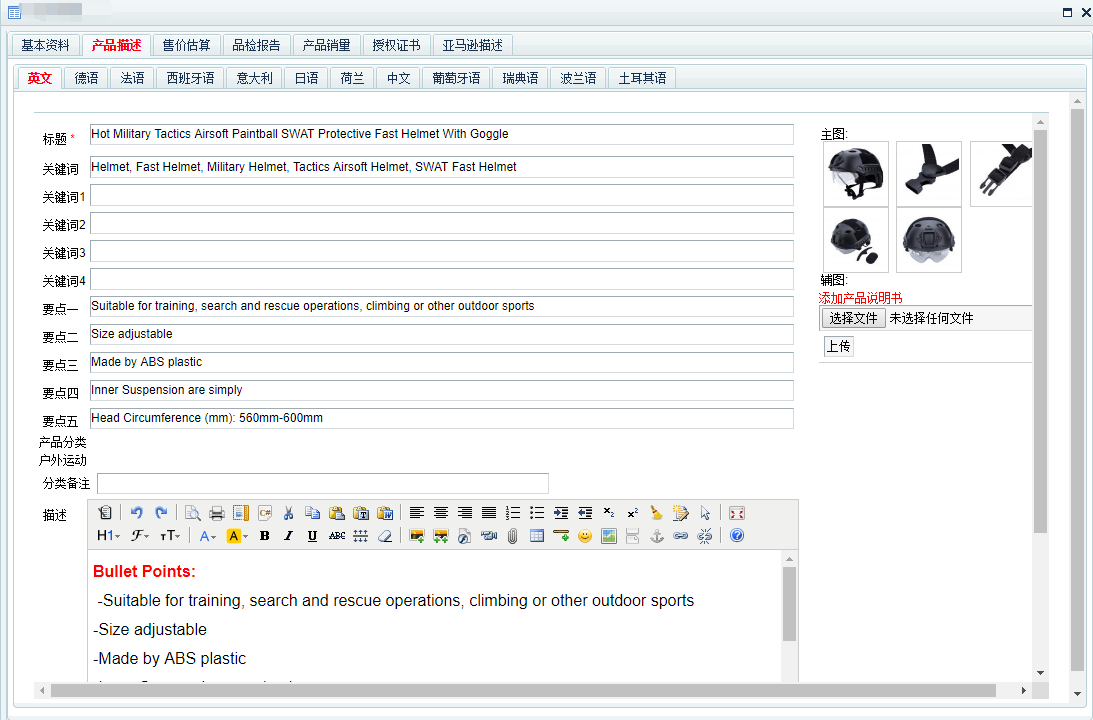Viewport: 1093px width, 720px height.
Task: Click the Quick Format icon
Action: (681, 513)
